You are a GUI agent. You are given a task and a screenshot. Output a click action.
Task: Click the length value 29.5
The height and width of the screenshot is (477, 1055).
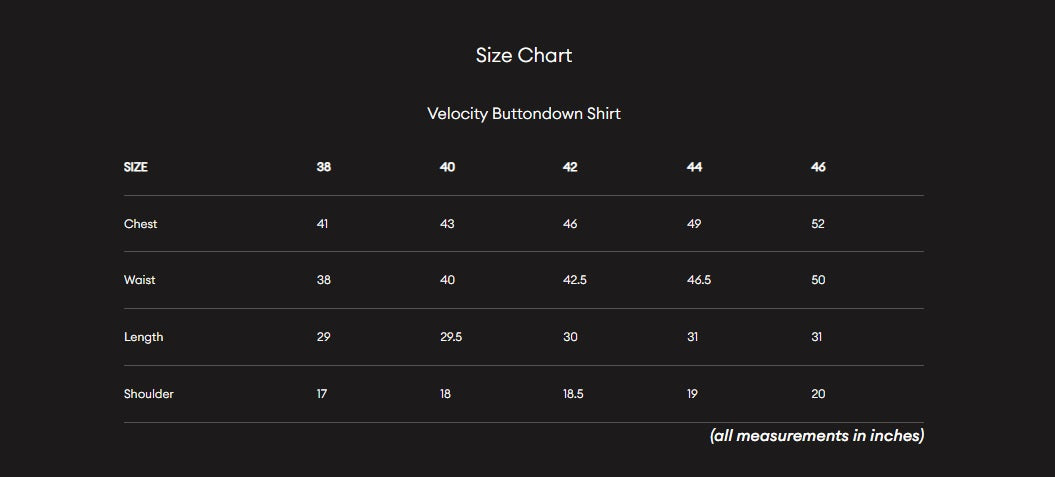[451, 337]
